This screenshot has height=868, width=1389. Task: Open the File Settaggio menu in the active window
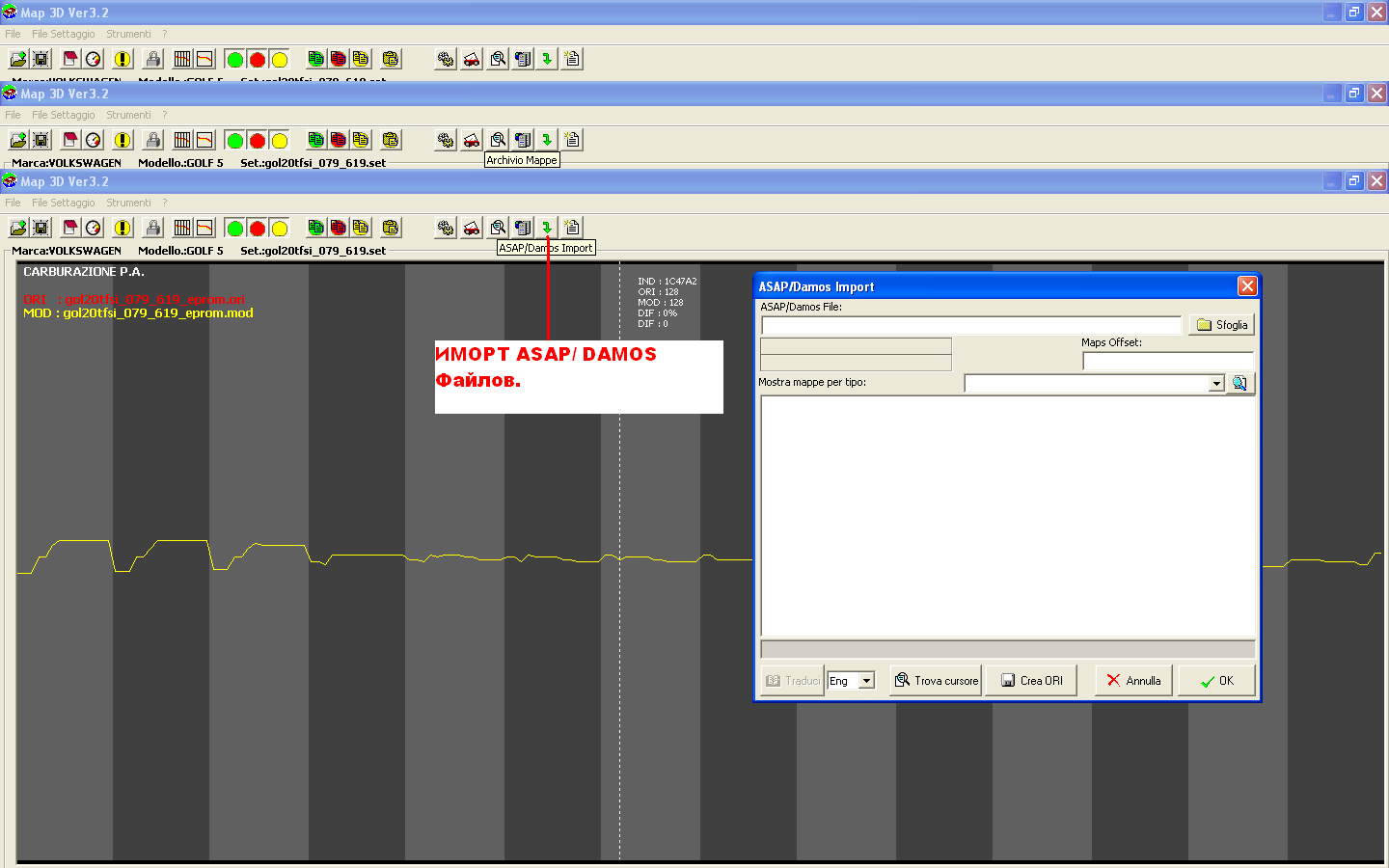[64, 203]
